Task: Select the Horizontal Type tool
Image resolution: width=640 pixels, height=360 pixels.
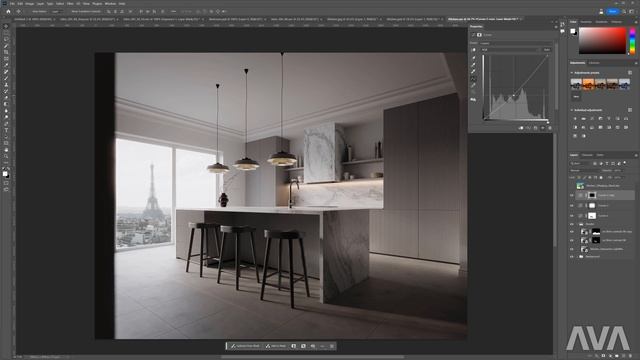Action: point(6,130)
